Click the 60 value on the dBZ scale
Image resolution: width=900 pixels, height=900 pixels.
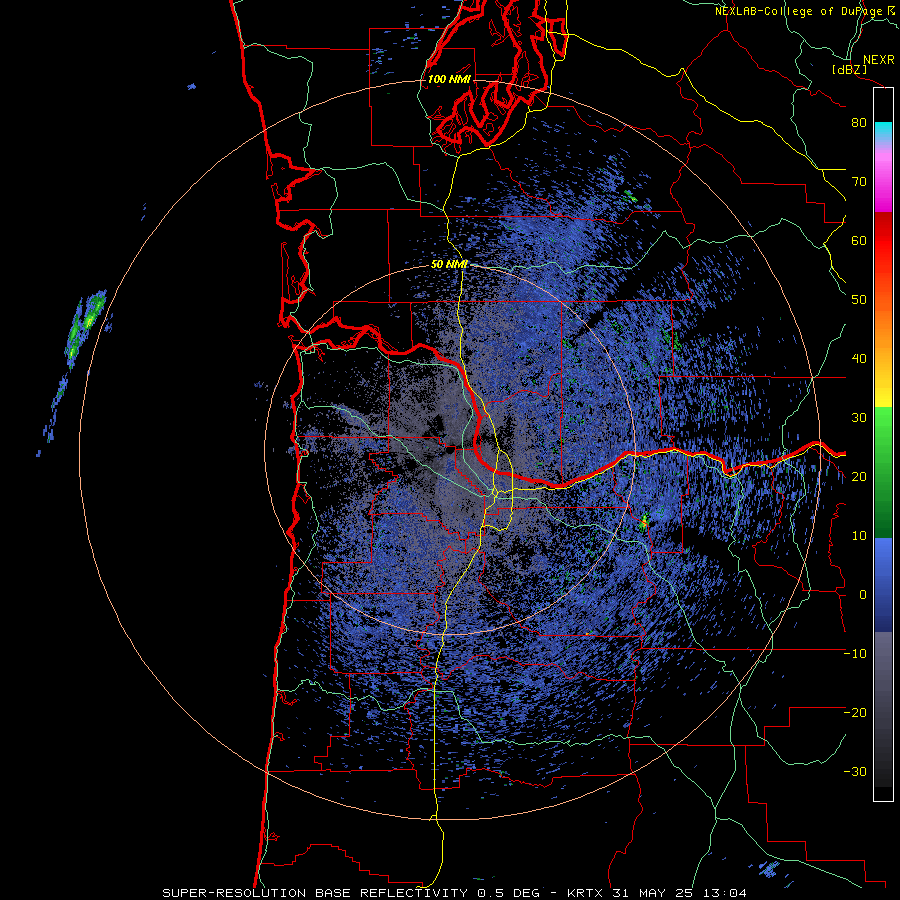(x=859, y=240)
